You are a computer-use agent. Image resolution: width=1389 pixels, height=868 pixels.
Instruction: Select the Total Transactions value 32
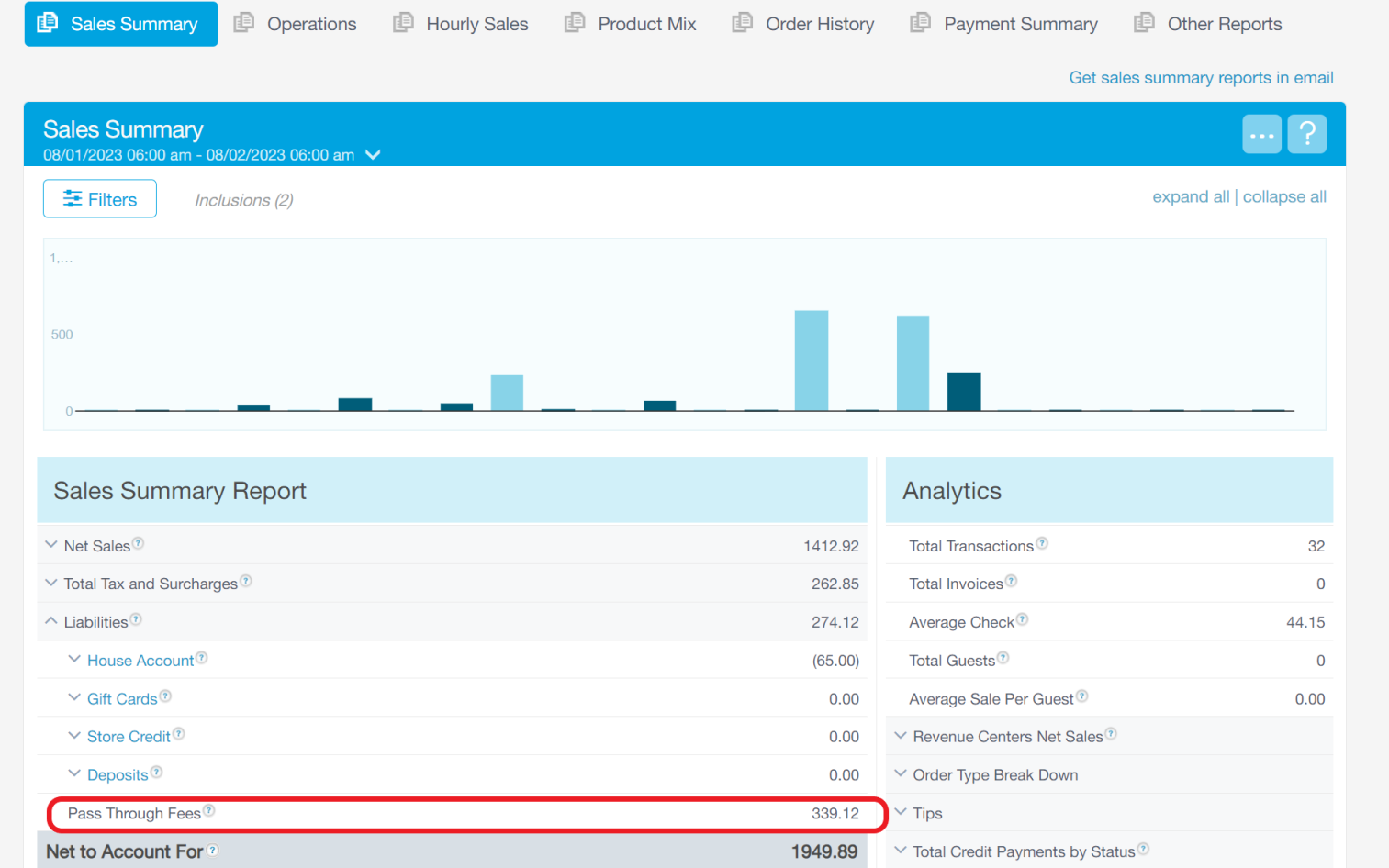coord(1316,546)
